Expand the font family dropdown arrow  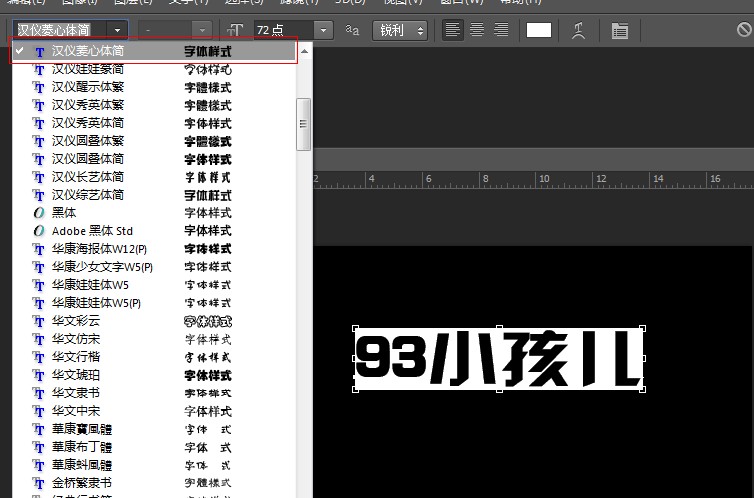[119, 30]
